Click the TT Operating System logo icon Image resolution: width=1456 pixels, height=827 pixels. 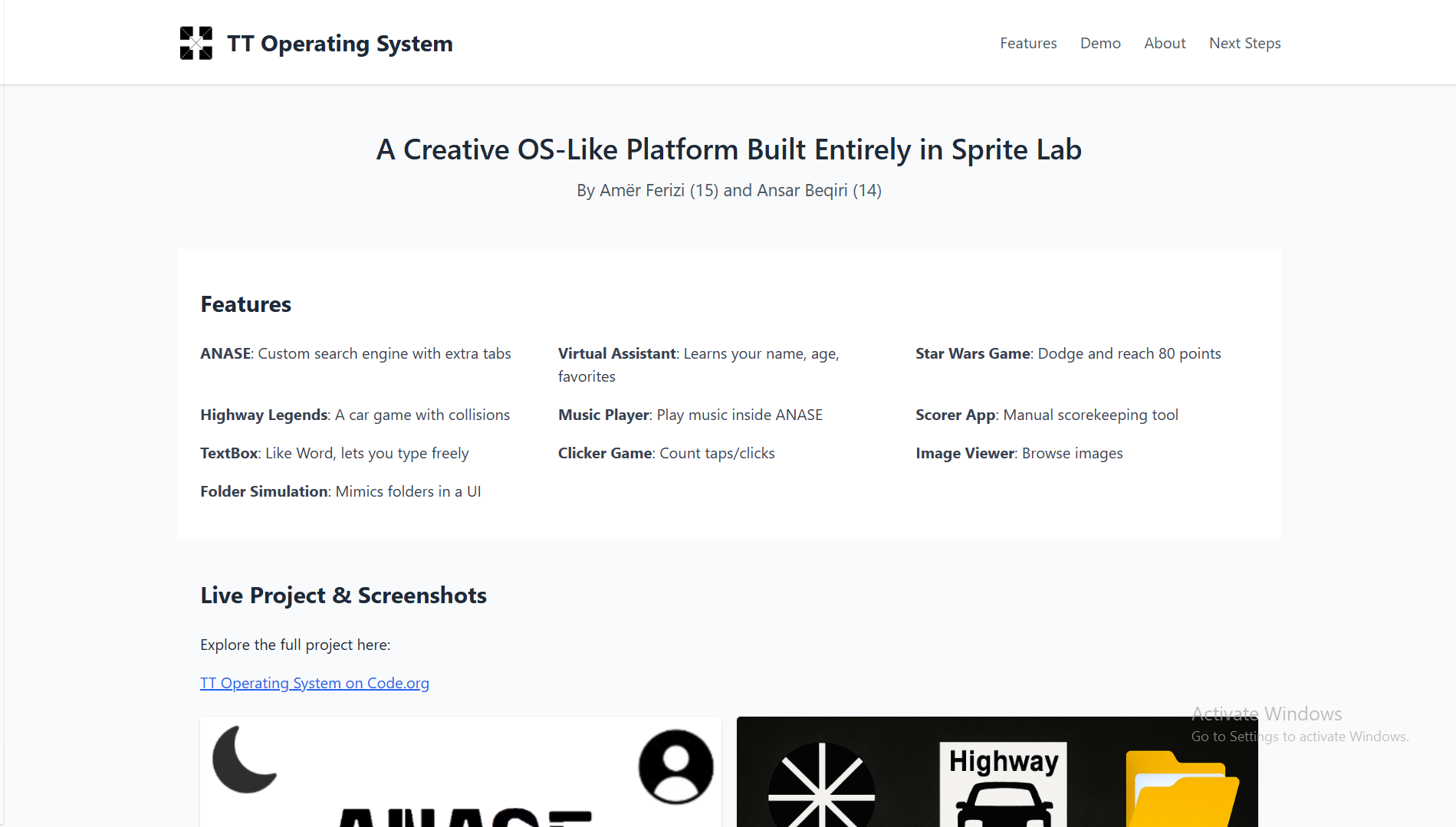[196, 43]
